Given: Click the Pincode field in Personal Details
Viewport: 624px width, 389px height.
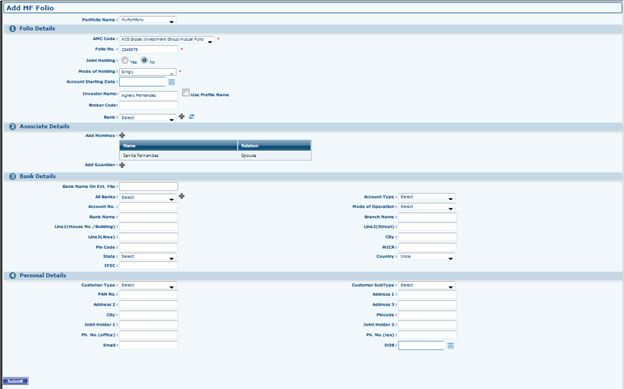Looking at the screenshot, I should coord(427,315).
